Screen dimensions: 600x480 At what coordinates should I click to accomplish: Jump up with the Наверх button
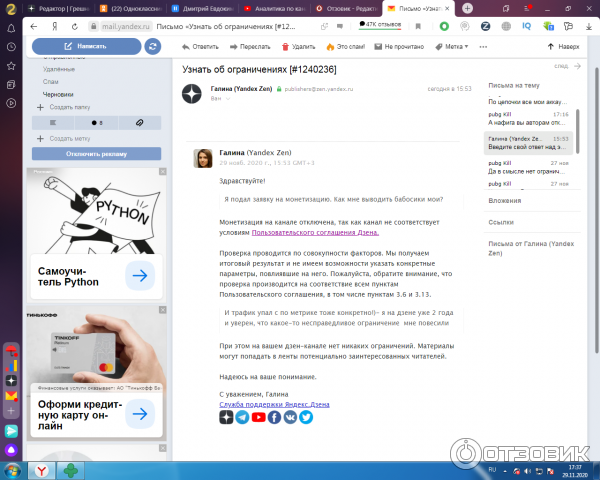click(x=563, y=47)
